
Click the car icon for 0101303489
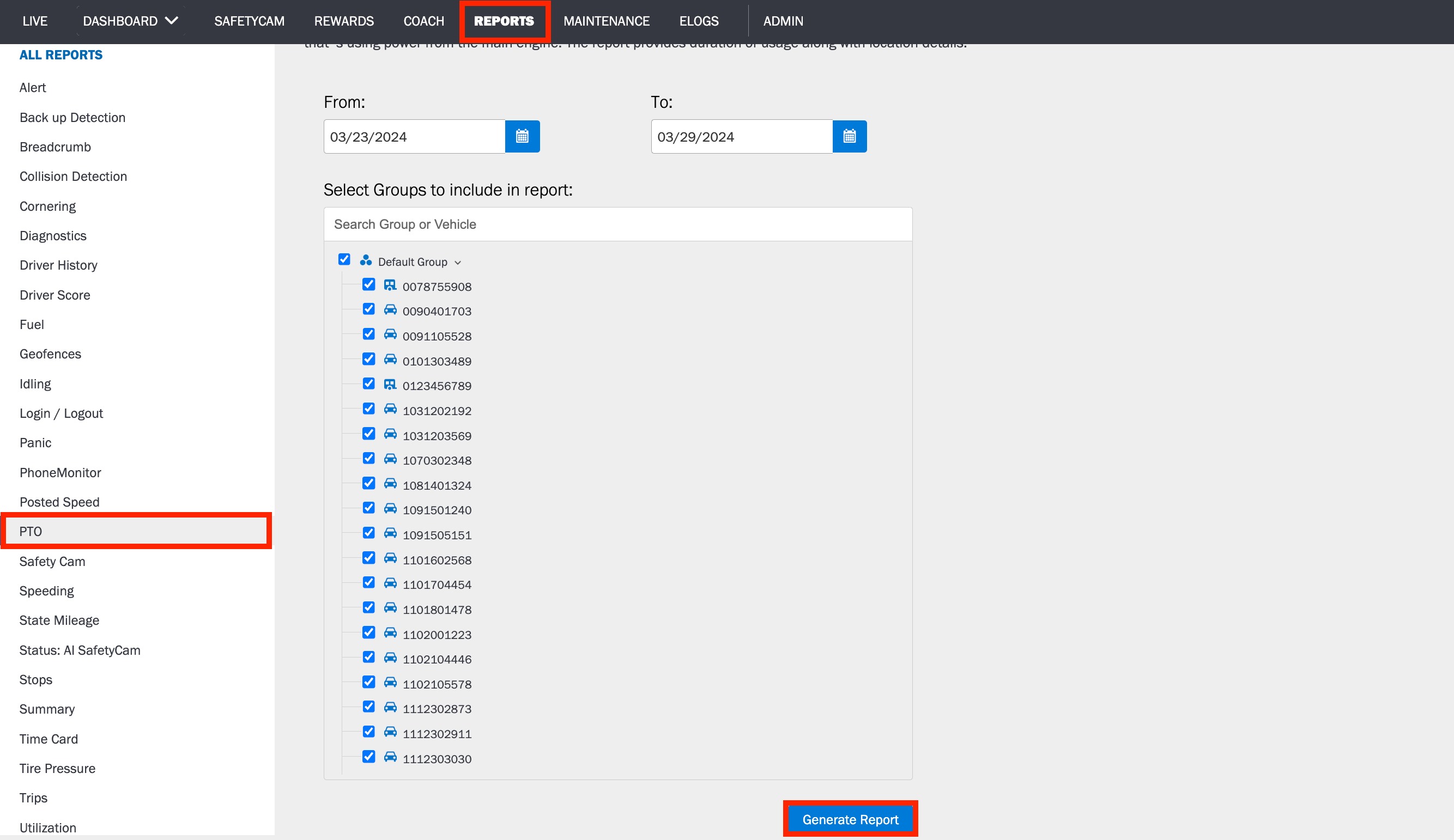coord(390,360)
